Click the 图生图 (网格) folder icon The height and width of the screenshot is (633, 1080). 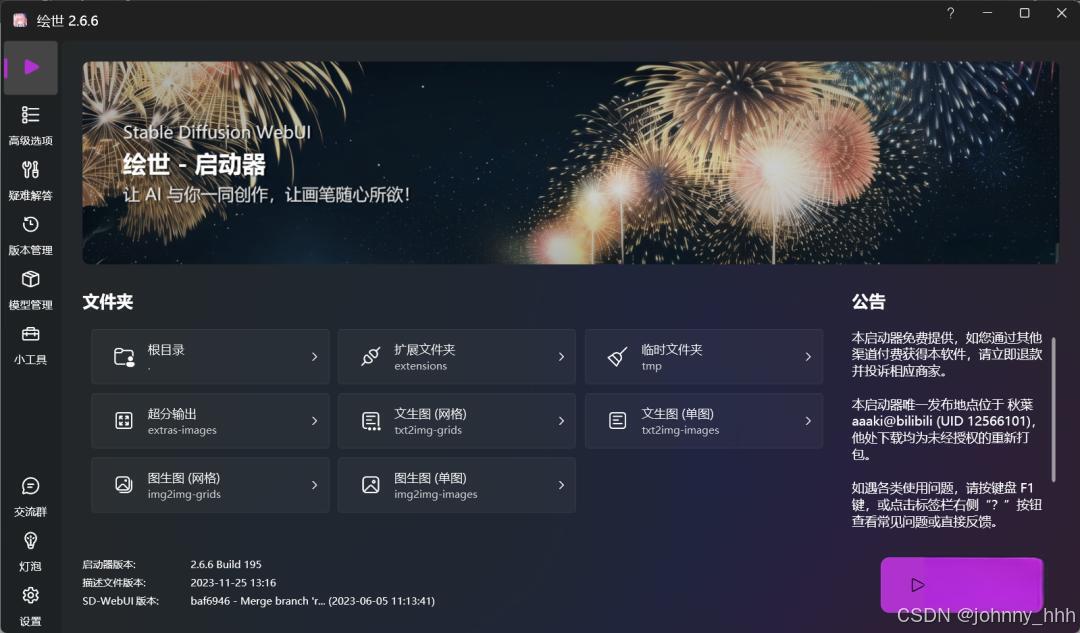[x=123, y=485]
